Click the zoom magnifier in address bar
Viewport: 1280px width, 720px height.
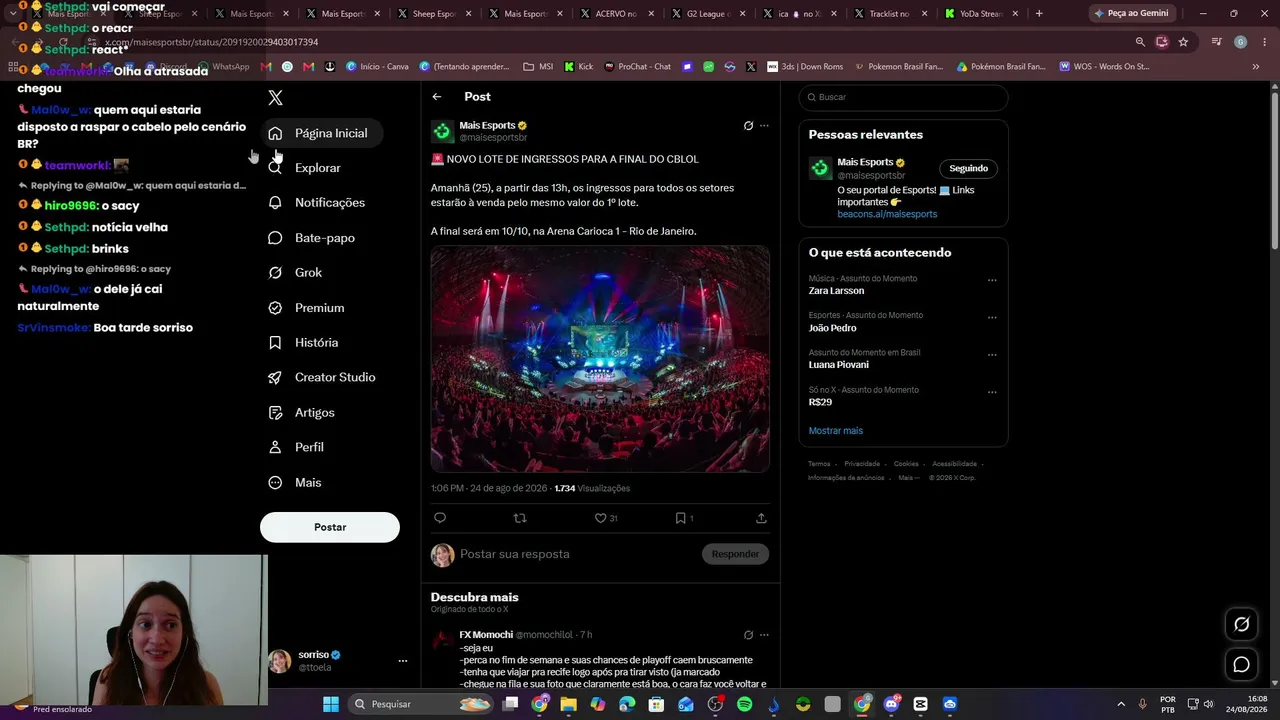click(1140, 42)
